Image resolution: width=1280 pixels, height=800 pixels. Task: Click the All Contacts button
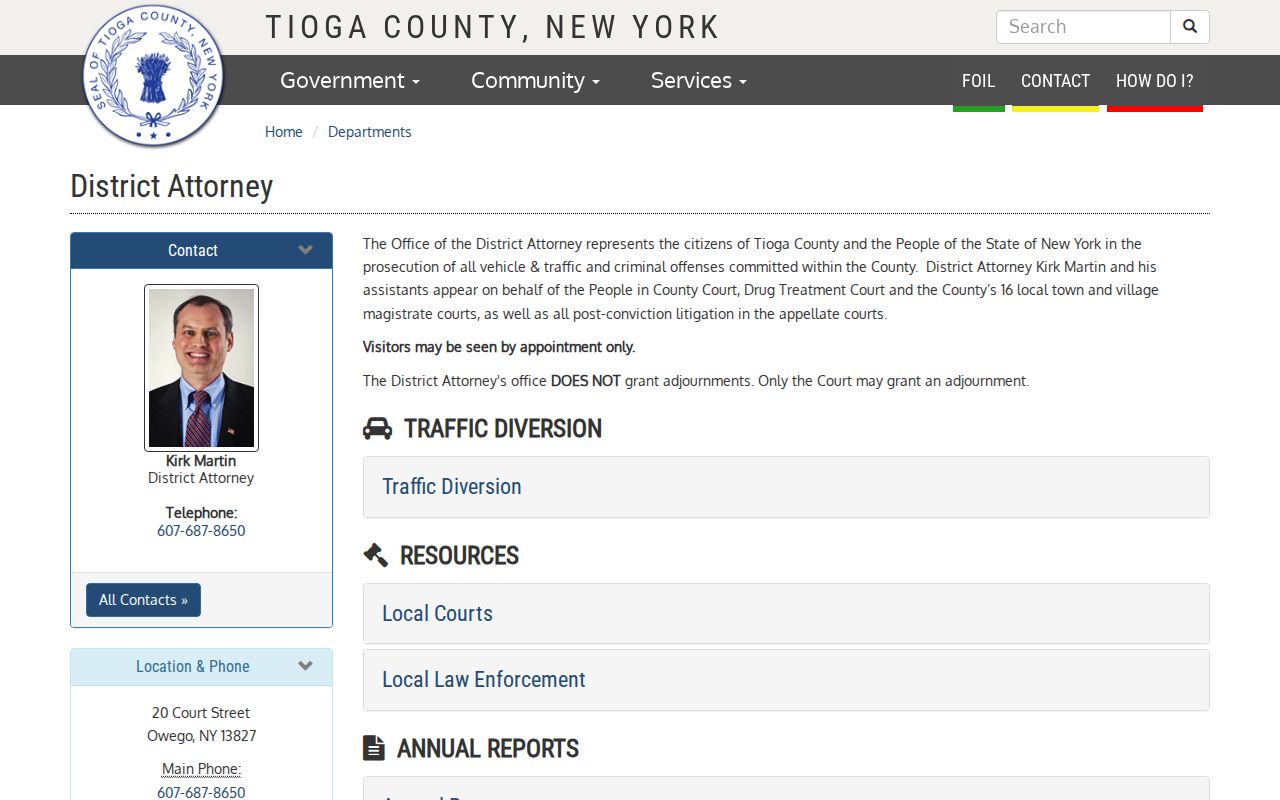pyautogui.click(x=143, y=600)
